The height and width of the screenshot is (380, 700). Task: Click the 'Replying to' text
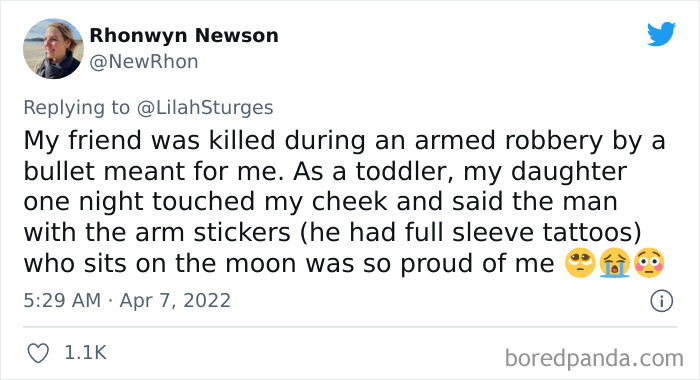click(76, 108)
